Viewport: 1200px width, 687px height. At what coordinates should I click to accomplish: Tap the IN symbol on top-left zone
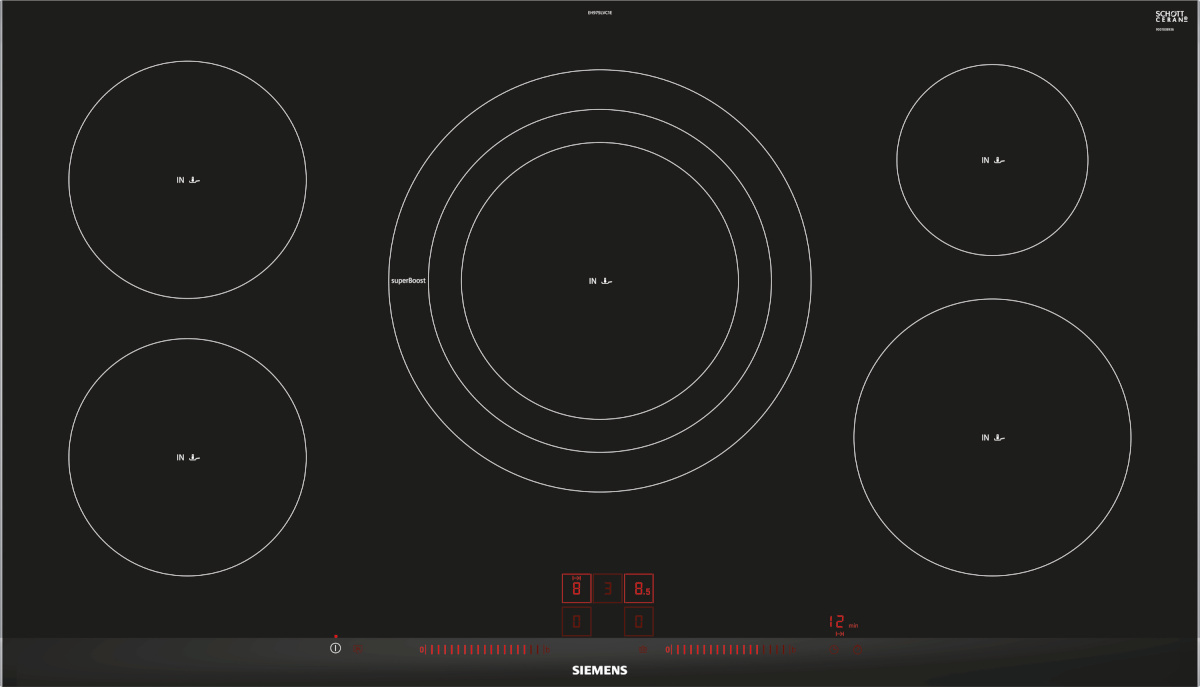tap(188, 180)
